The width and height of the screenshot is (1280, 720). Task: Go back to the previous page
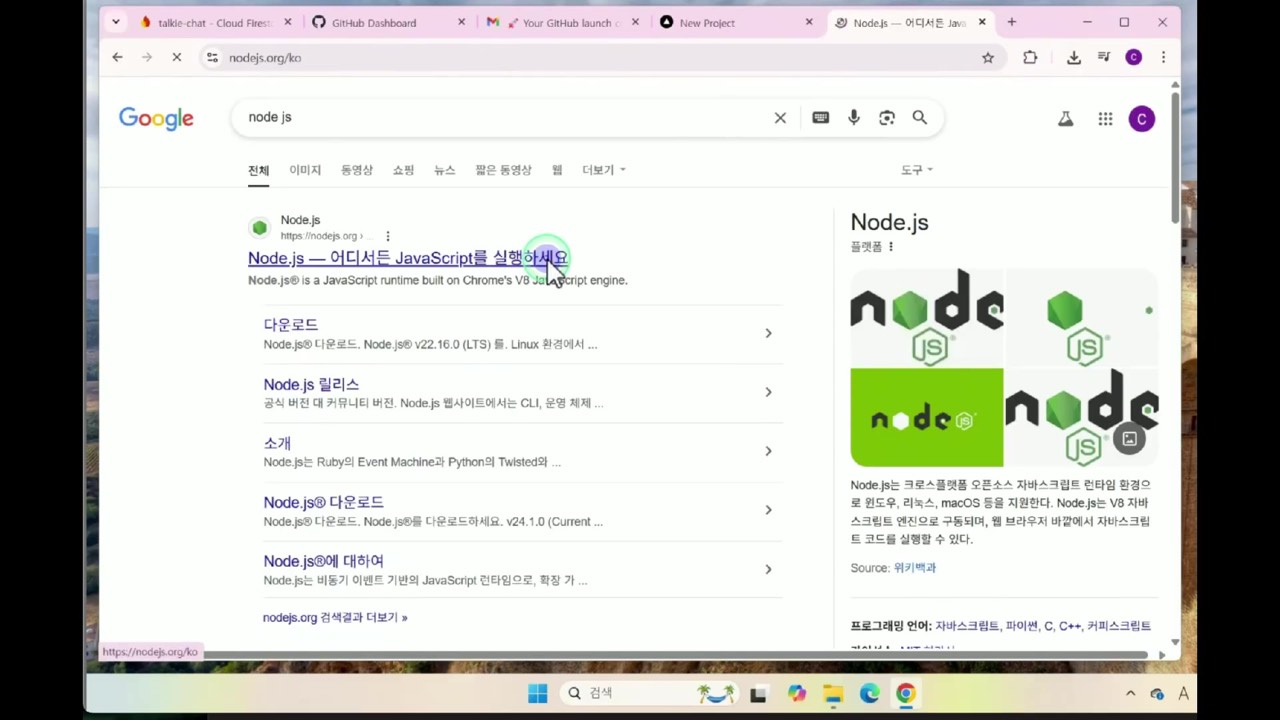point(117,58)
